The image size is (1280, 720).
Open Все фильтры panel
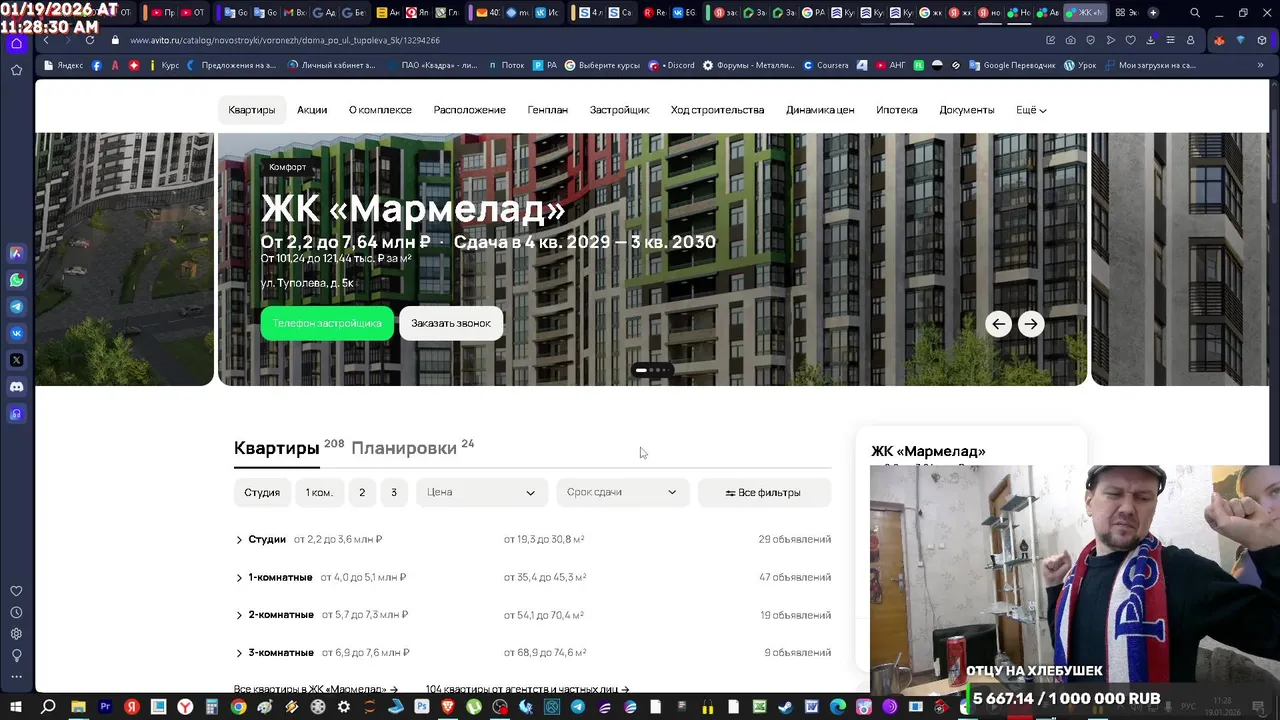point(763,492)
